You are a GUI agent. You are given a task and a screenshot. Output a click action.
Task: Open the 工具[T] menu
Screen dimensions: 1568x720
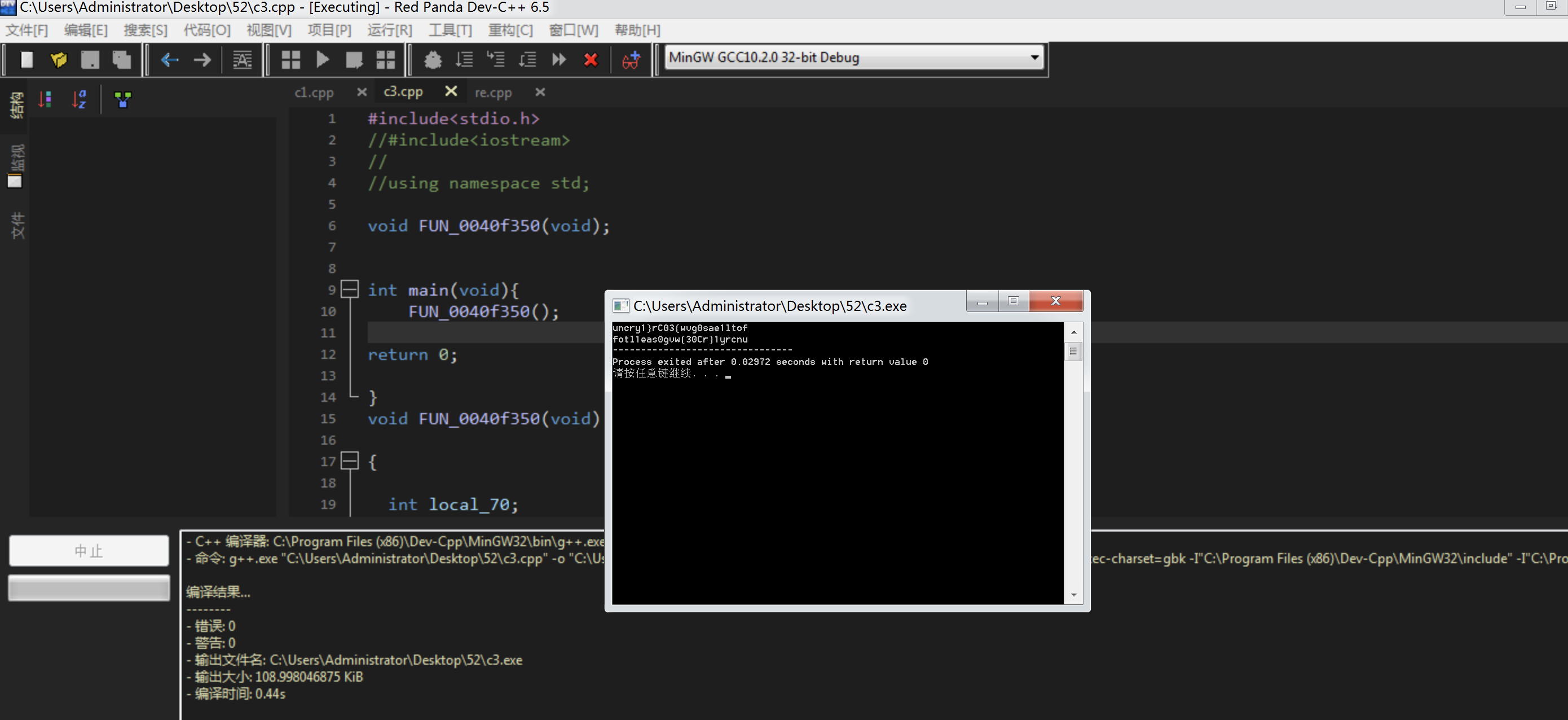click(451, 30)
